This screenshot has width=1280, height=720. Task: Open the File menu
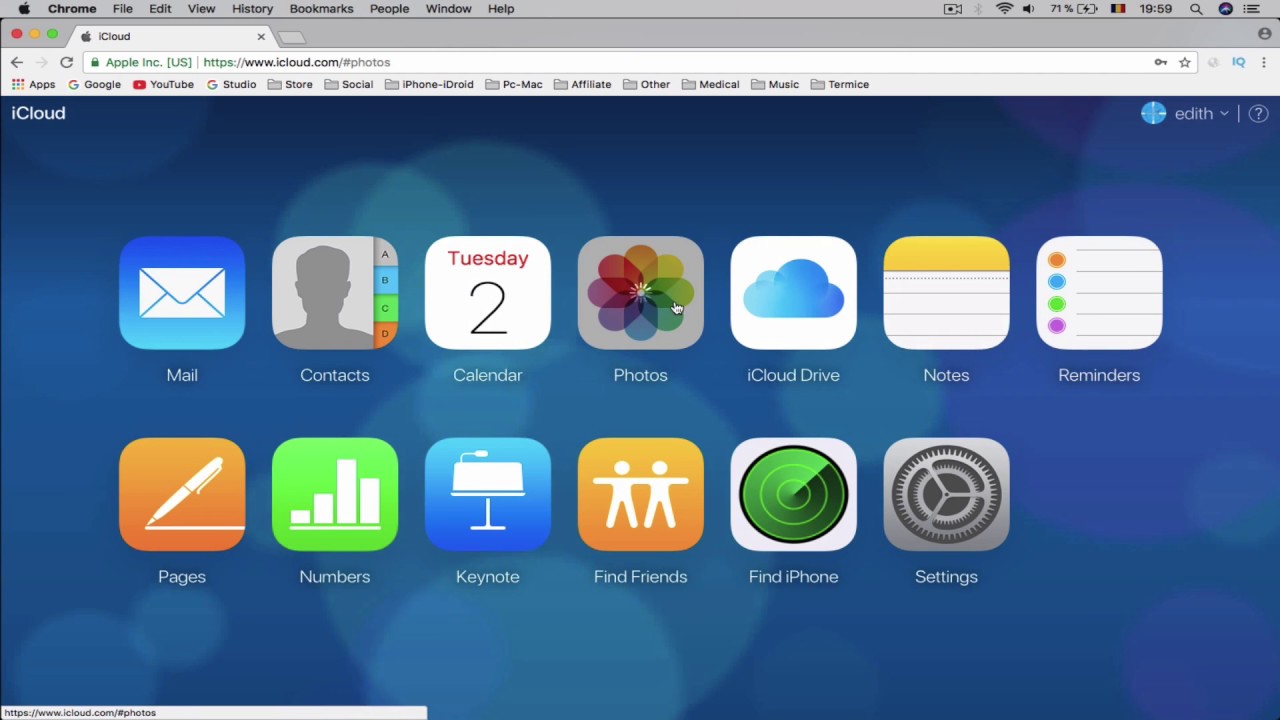[123, 9]
